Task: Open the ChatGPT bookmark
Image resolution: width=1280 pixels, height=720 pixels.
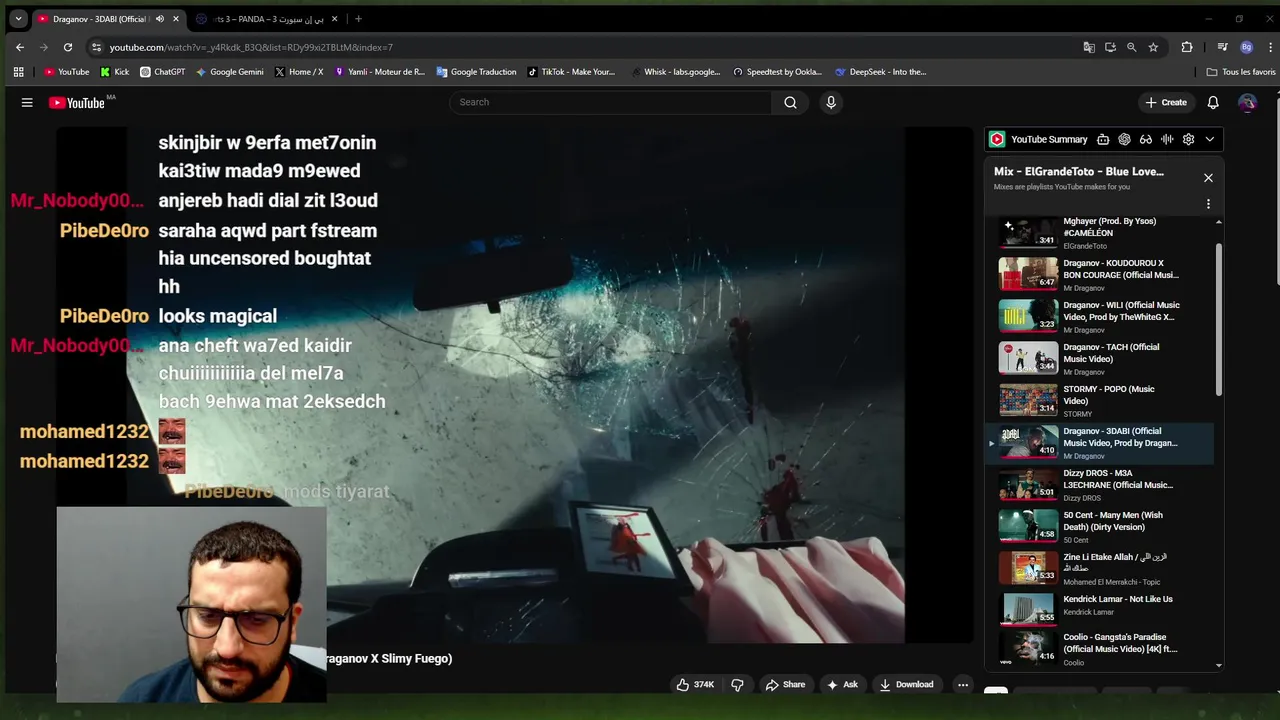Action: (x=162, y=72)
